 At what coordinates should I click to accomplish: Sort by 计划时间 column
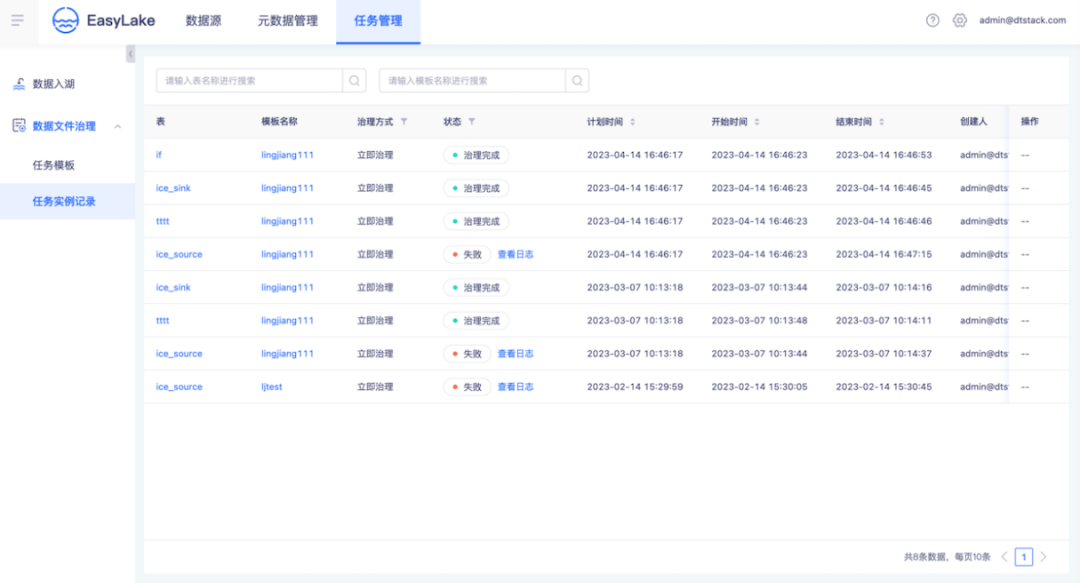[x=632, y=122]
